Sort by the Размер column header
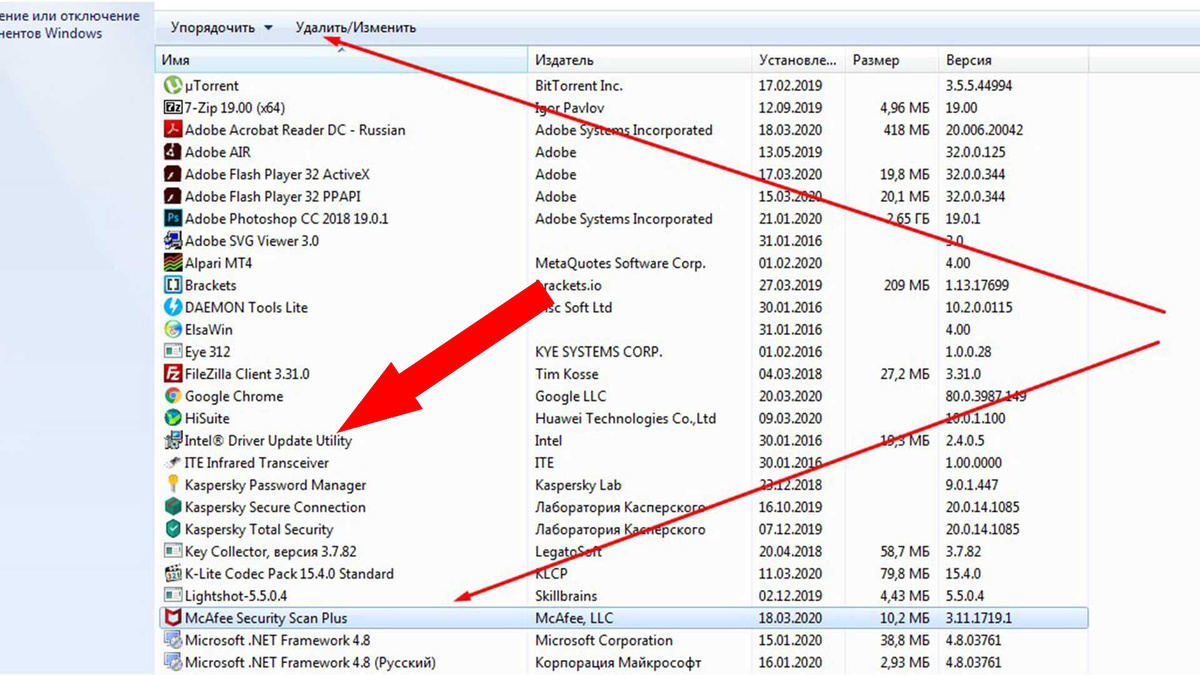 click(x=892, y=60)
